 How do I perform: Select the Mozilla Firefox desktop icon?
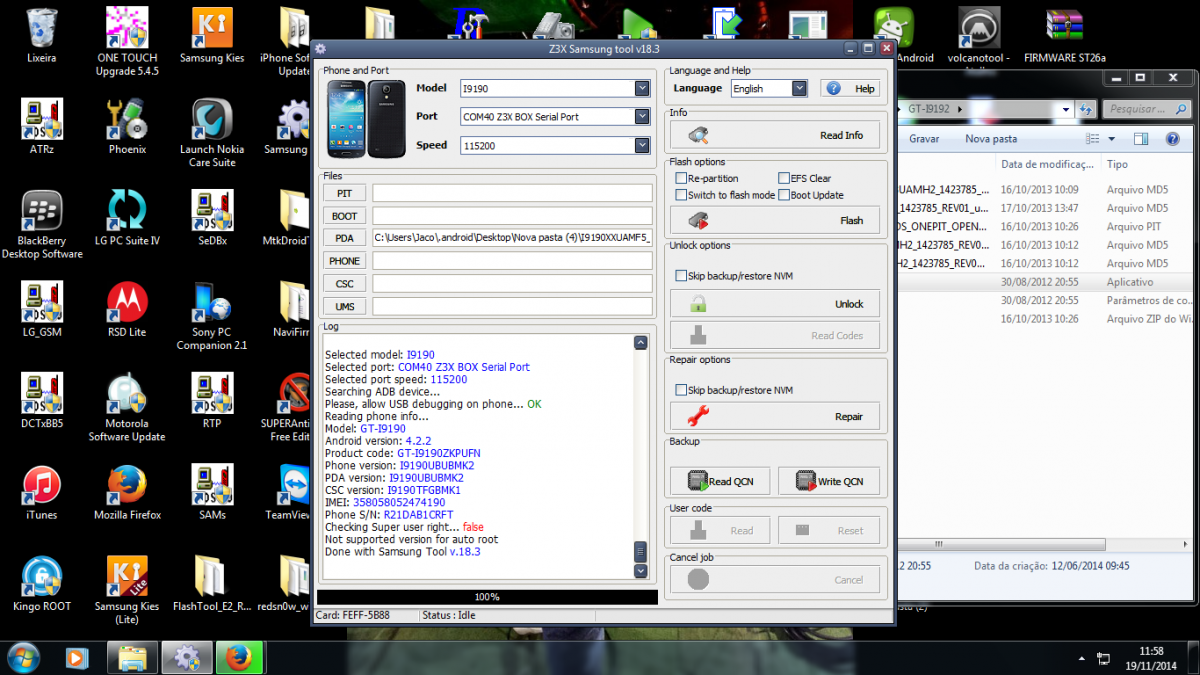tap(127, 492)
